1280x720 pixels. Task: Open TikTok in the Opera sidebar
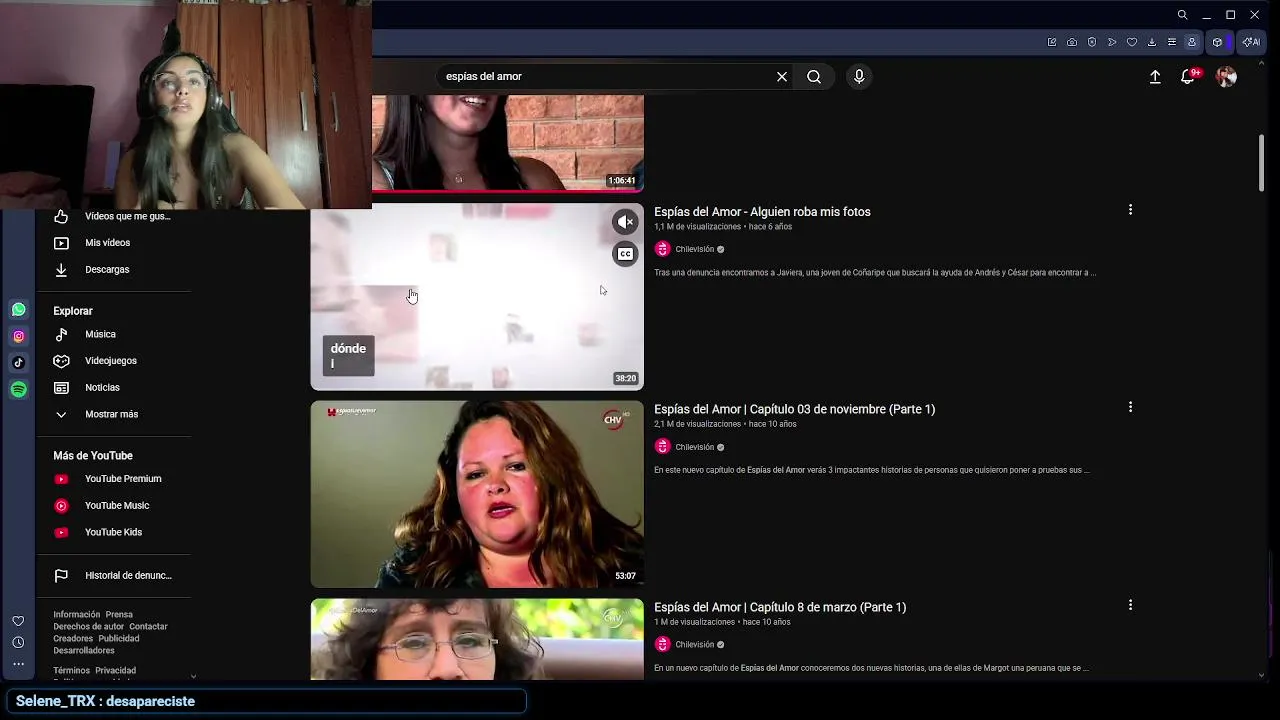(x=18, y=363)
